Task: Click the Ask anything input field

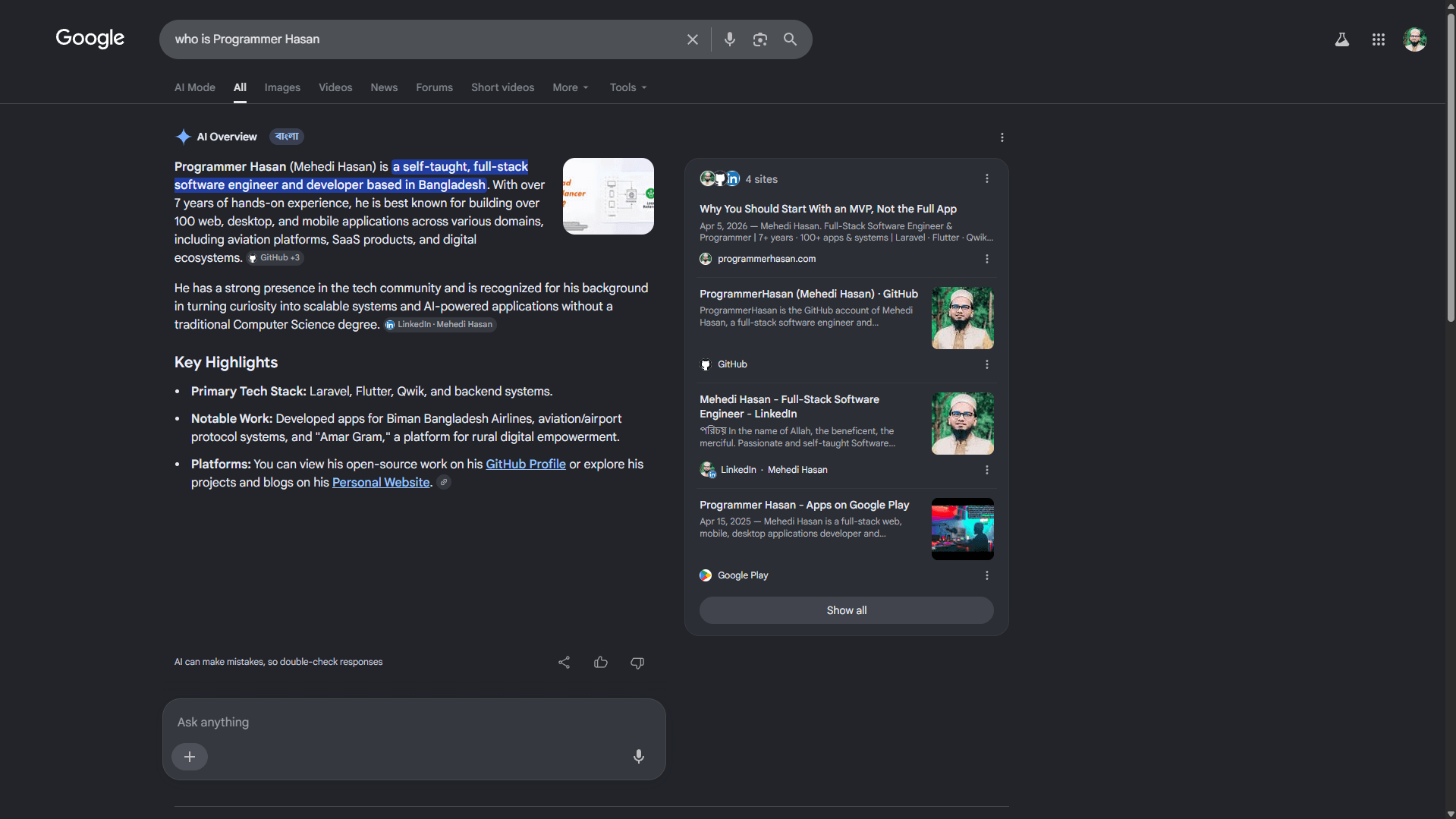Action: [x=414, y=722]
